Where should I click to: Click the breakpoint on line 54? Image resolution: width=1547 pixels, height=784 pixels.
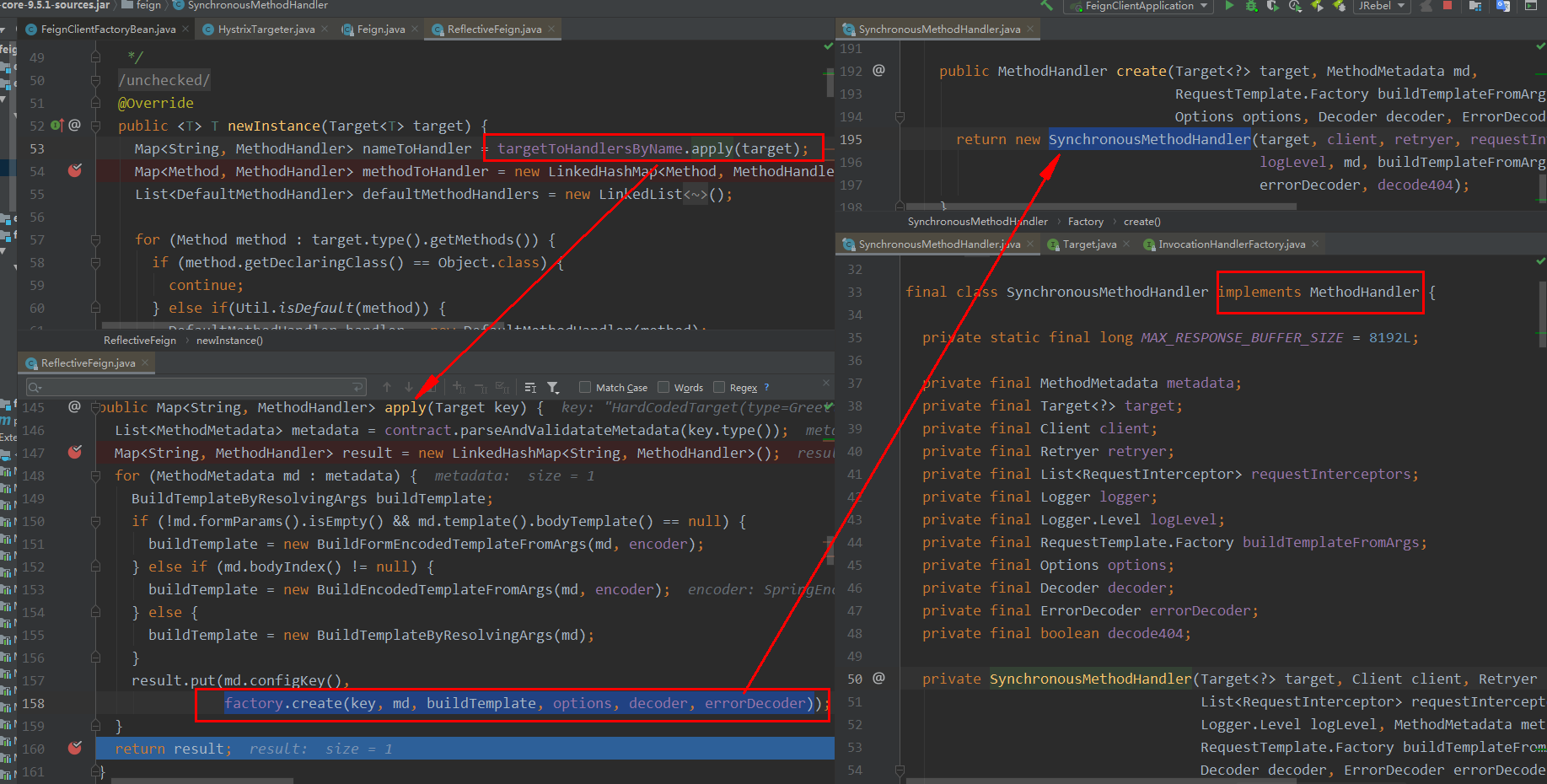click(75, 171)
